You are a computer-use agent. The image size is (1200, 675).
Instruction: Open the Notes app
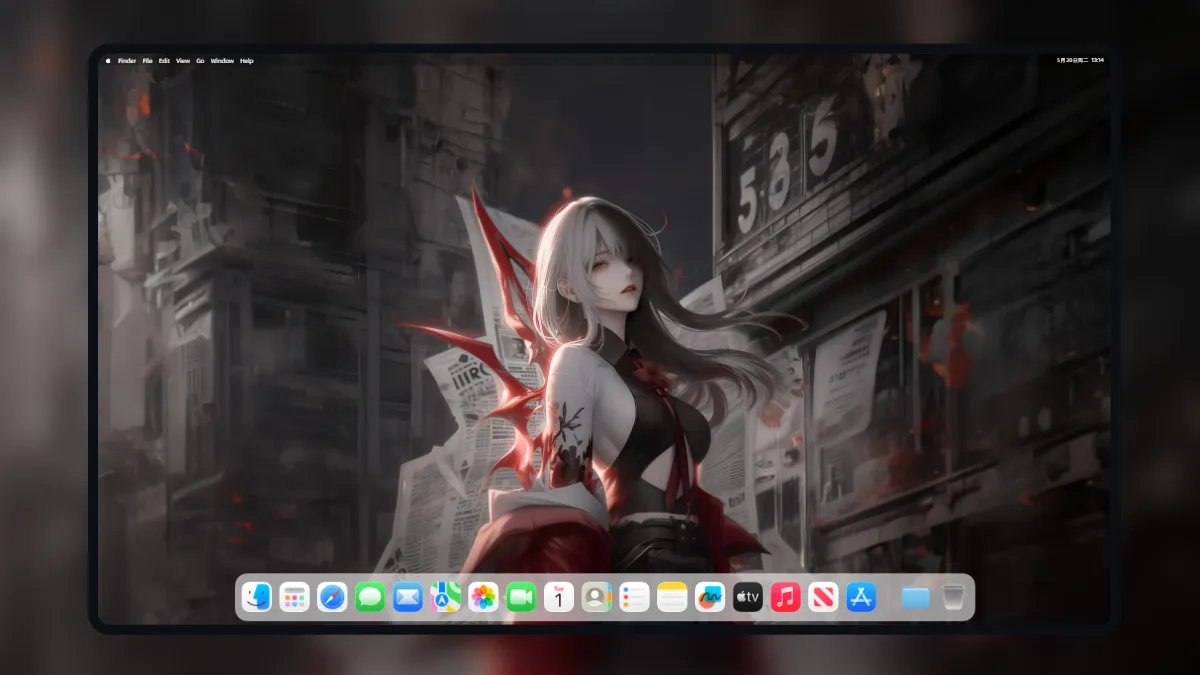pyautogui.click(x=672, y=597)
